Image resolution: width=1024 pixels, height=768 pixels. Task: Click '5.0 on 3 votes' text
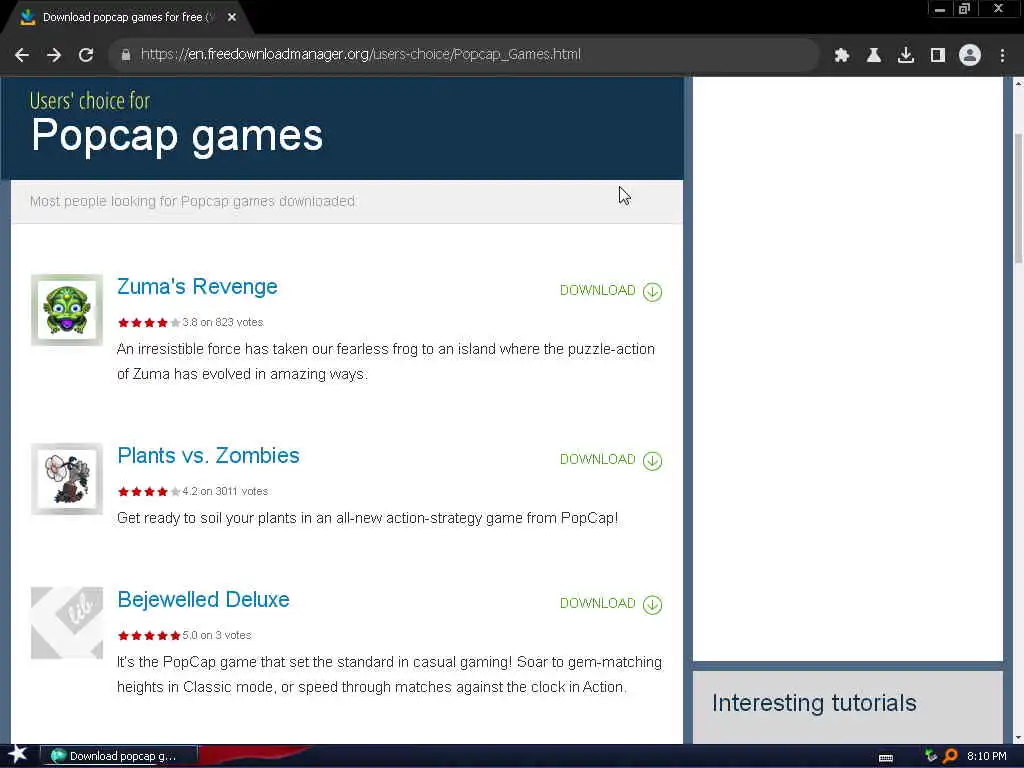(217, 635)
